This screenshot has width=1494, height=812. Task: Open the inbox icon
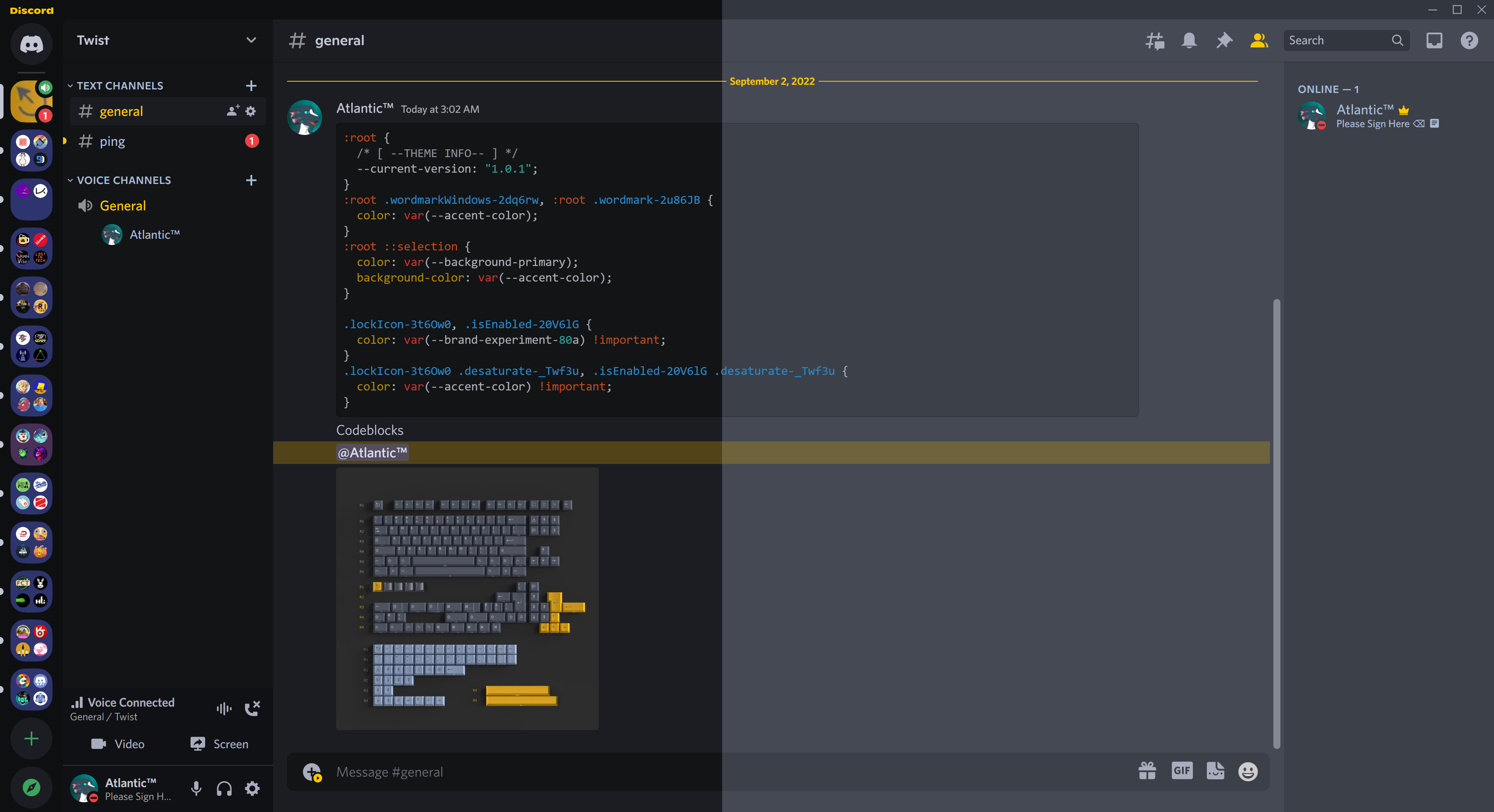tap(1434, 40)
